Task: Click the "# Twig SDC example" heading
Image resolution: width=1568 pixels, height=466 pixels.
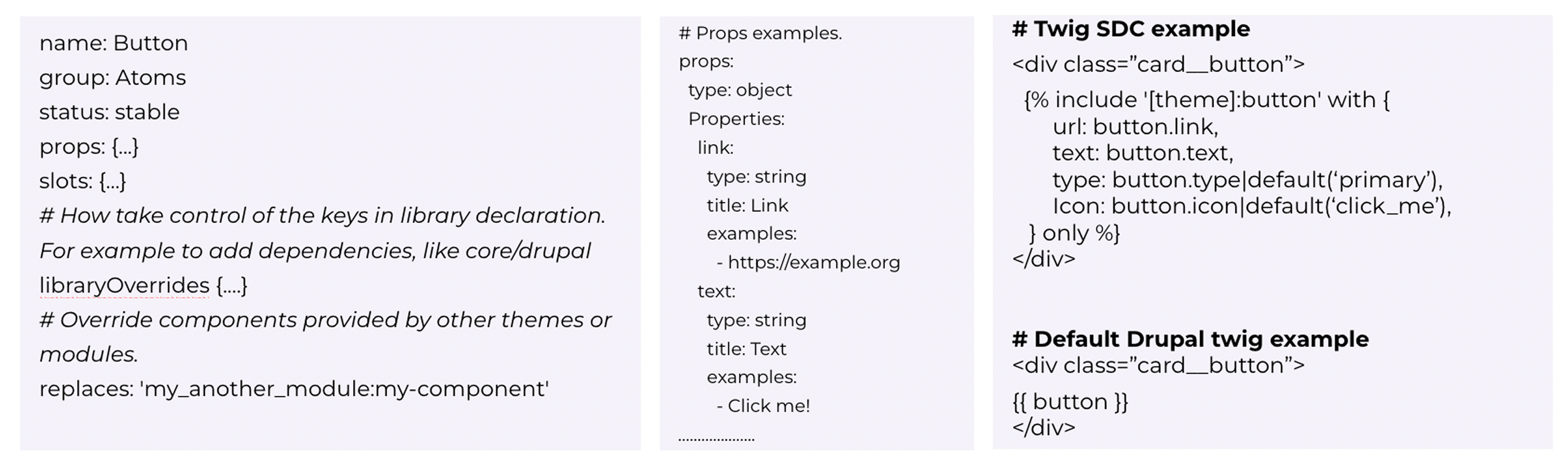Action: [1130, 29]
